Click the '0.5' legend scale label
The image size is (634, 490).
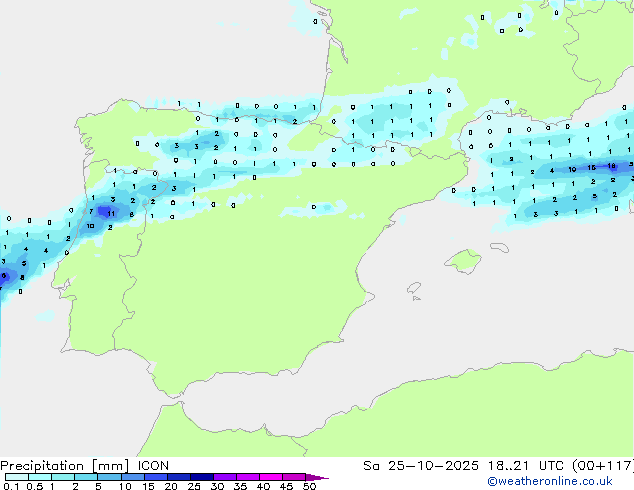(34, 486)
